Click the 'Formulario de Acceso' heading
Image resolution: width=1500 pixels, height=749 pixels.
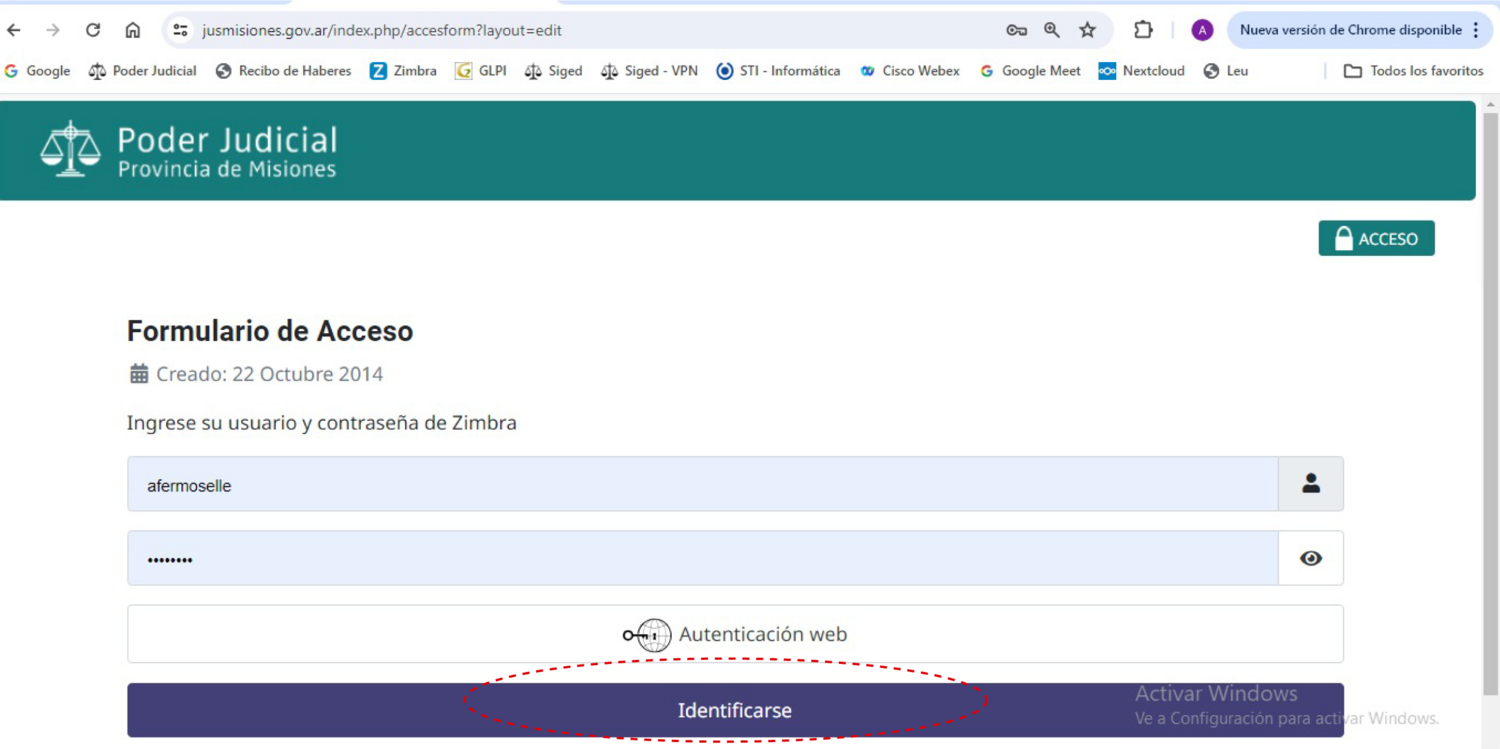coord(270,331)
